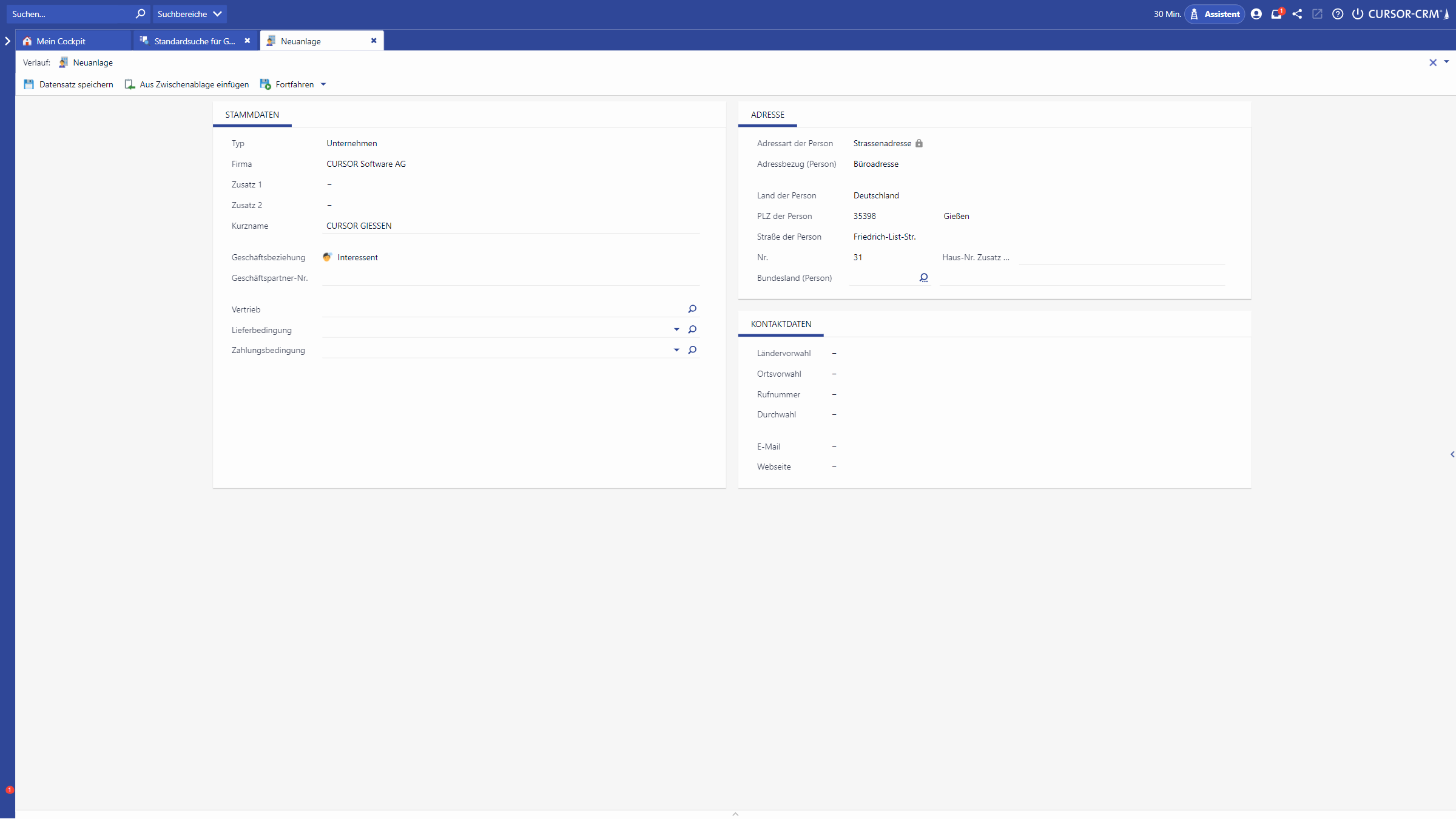Click the Datensatz speichern save icon

[x=29, y=84]
